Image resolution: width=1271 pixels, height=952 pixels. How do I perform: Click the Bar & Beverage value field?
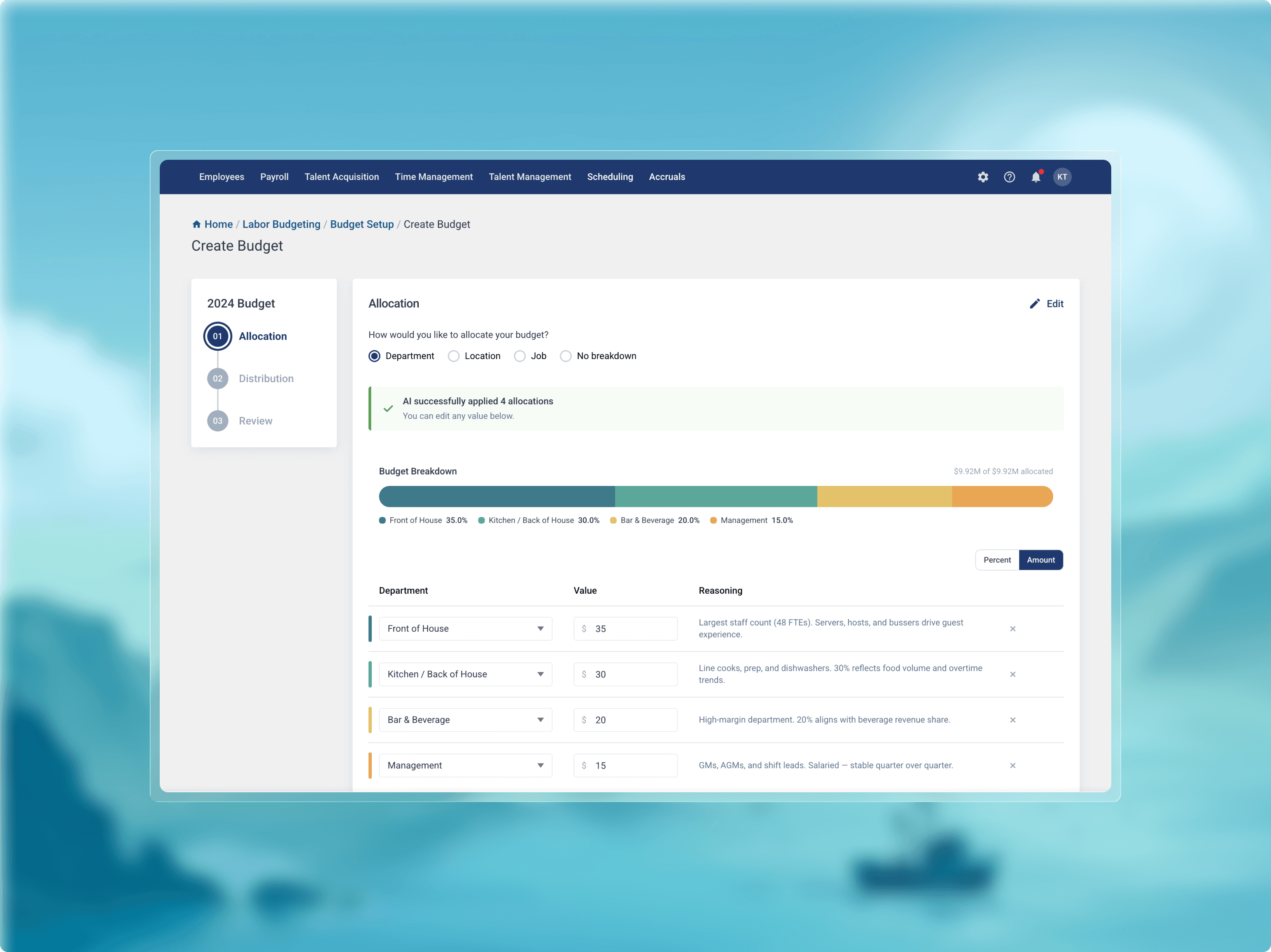click(x=625, y=720)
